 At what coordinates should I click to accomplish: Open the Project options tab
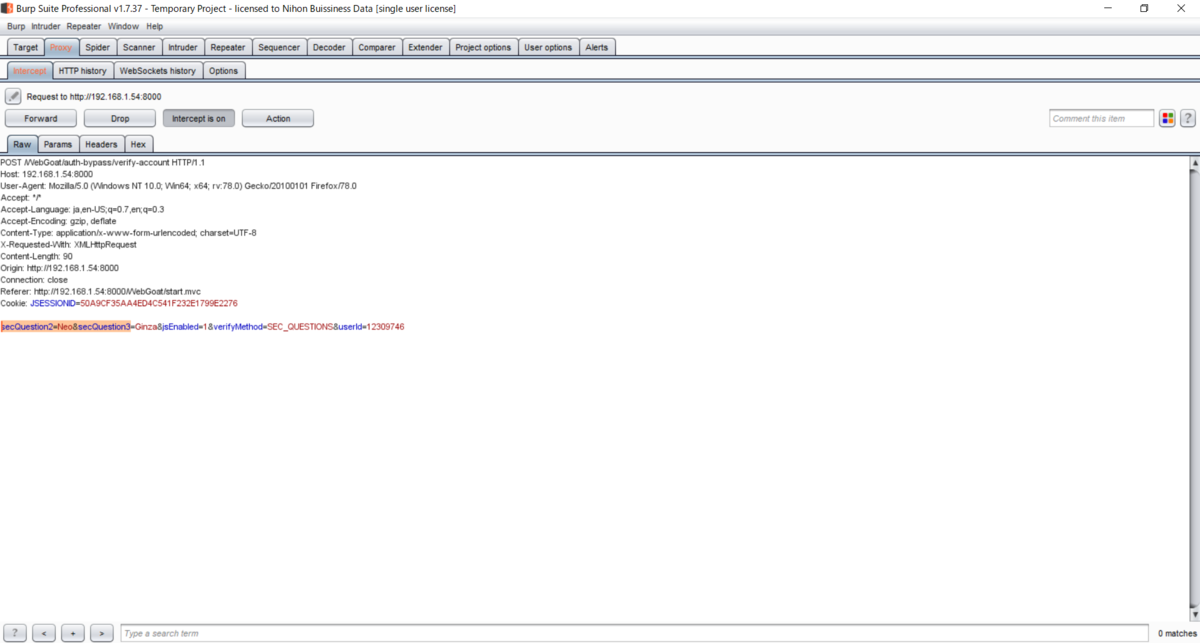click(x=483, y=47)
